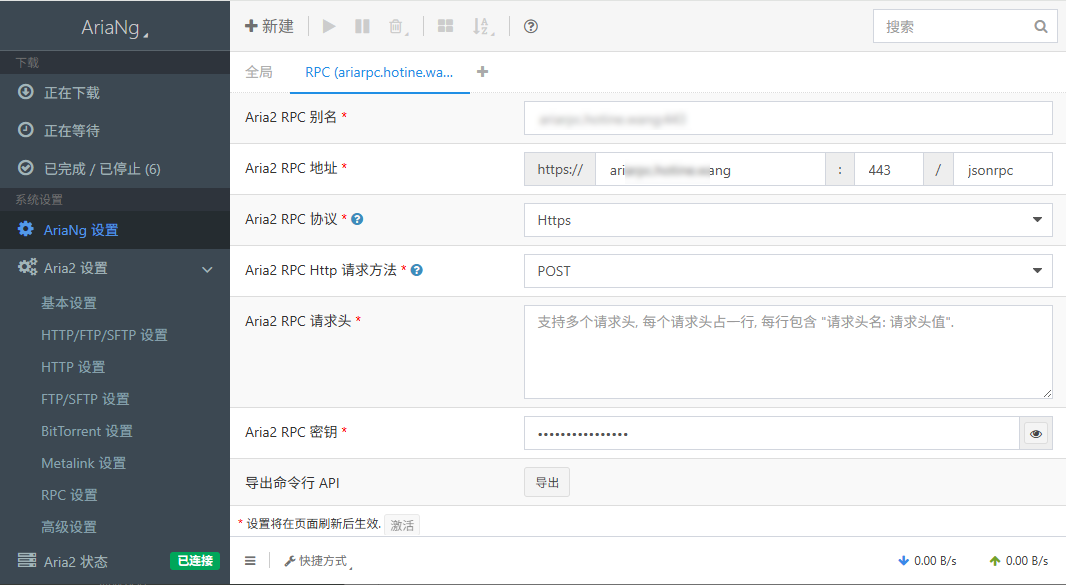Click the RPC alias input field
This screenshot has width=1066, height=585.
click(788, 118)
